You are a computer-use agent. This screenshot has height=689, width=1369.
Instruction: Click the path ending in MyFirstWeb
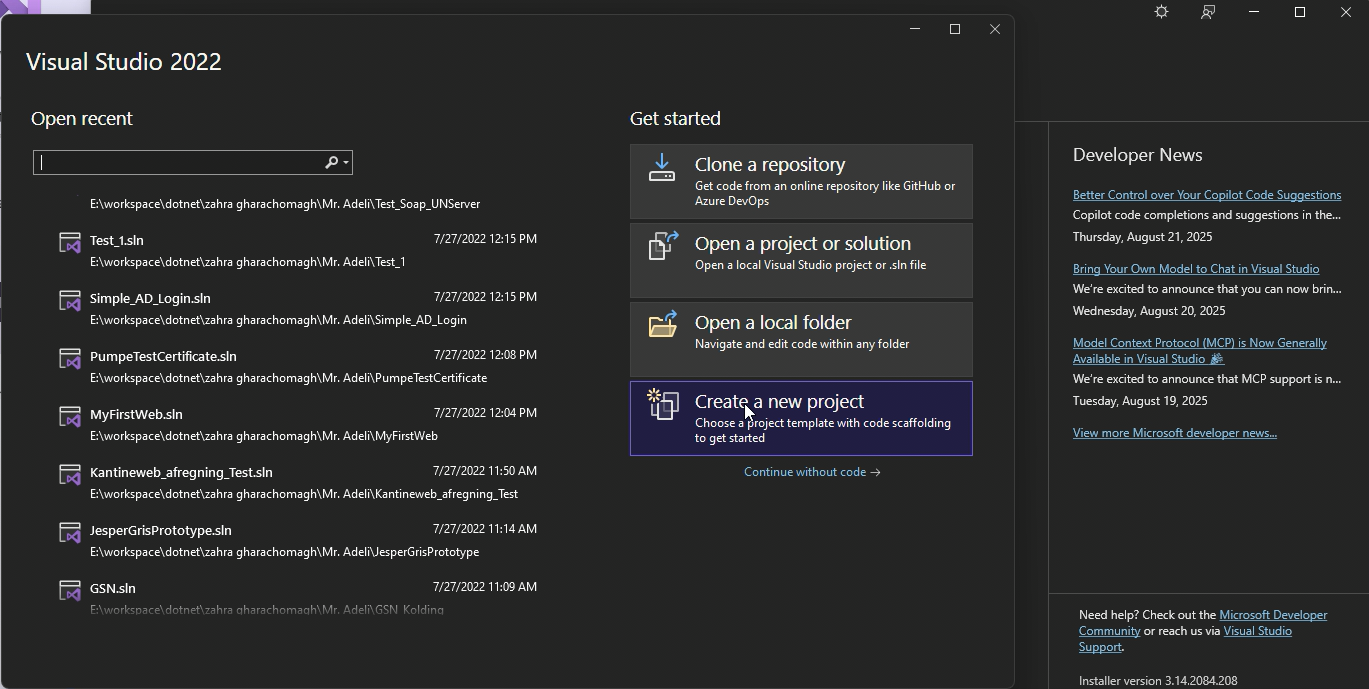(264, 436)
